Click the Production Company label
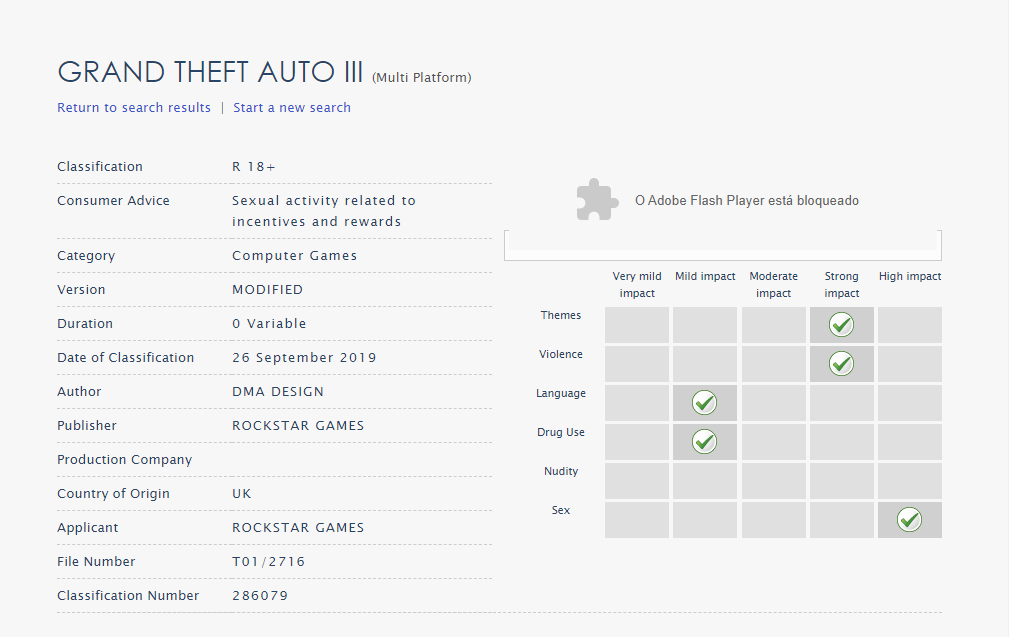1009x637 pixels. pyautogui.click(x=125, y=460)
